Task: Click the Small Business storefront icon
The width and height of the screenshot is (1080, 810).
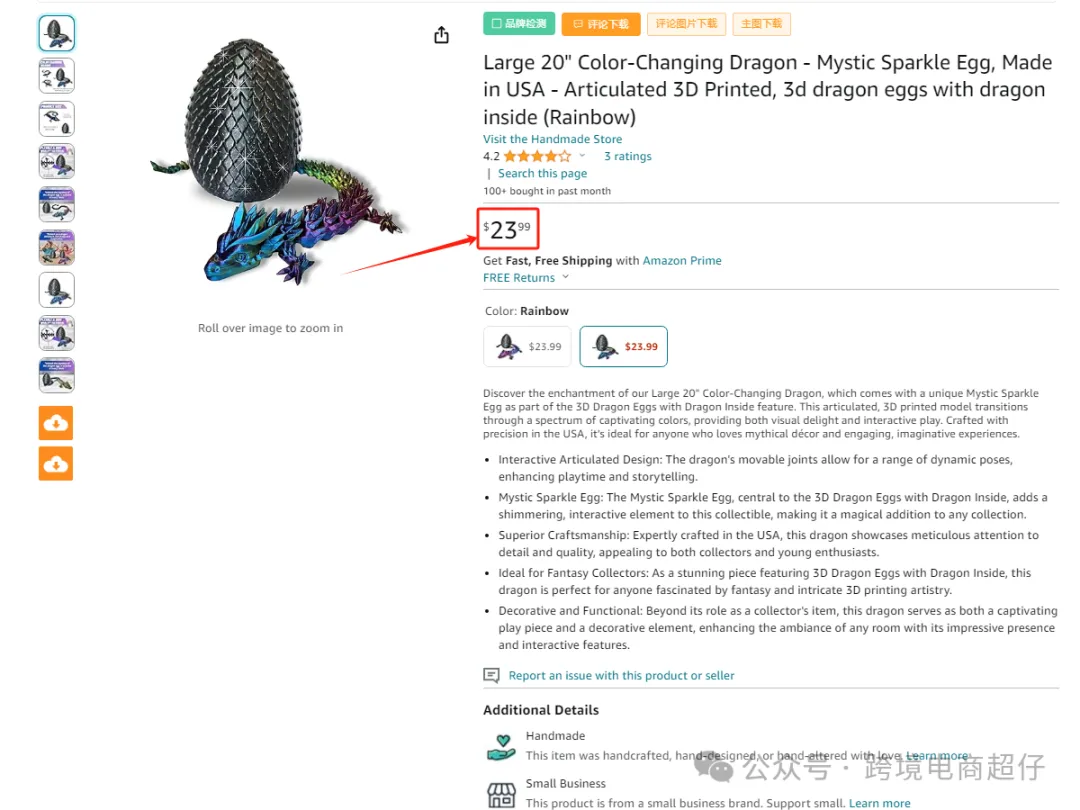Action: [x=501, y=795]
